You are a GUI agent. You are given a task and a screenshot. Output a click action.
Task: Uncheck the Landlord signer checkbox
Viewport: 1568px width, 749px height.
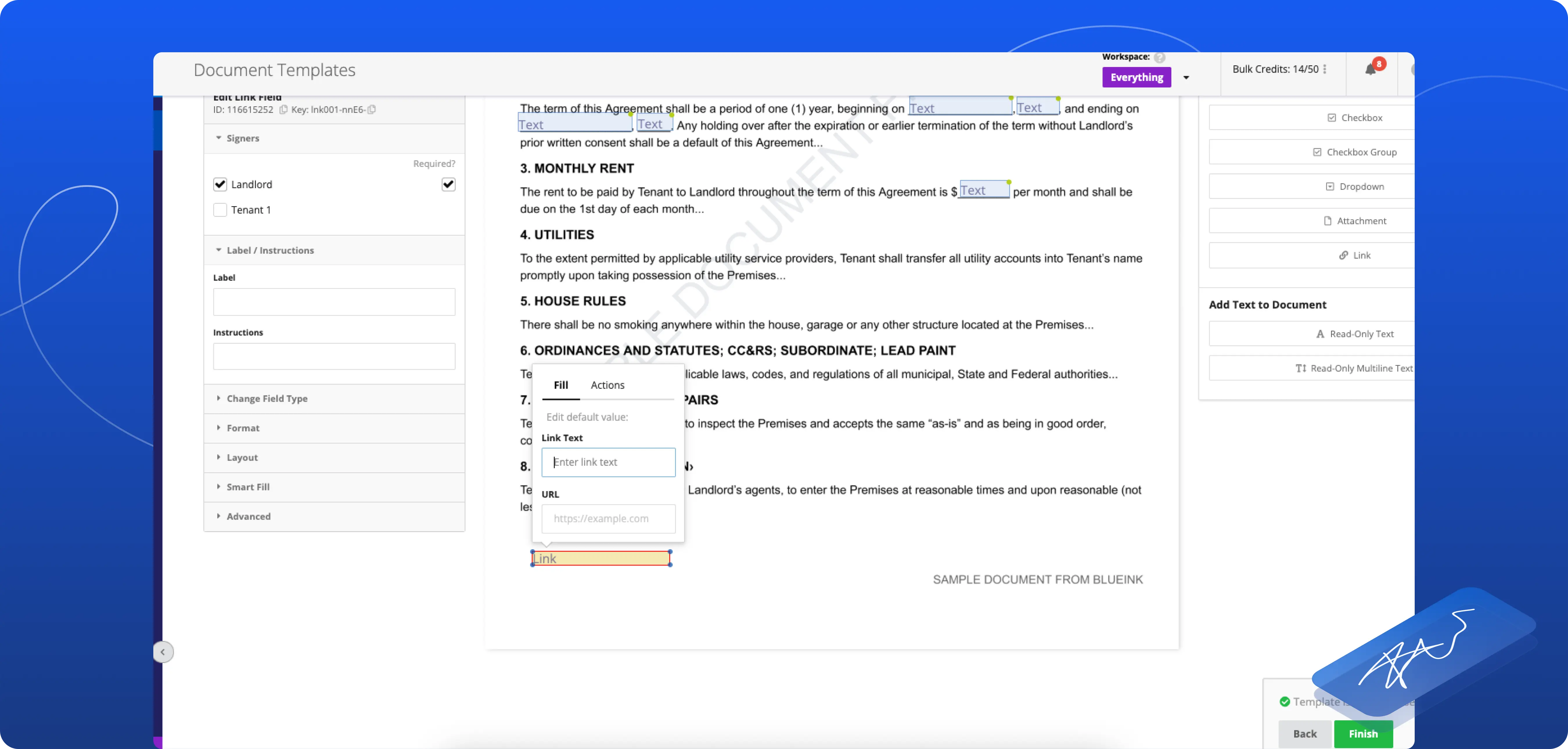220,184
